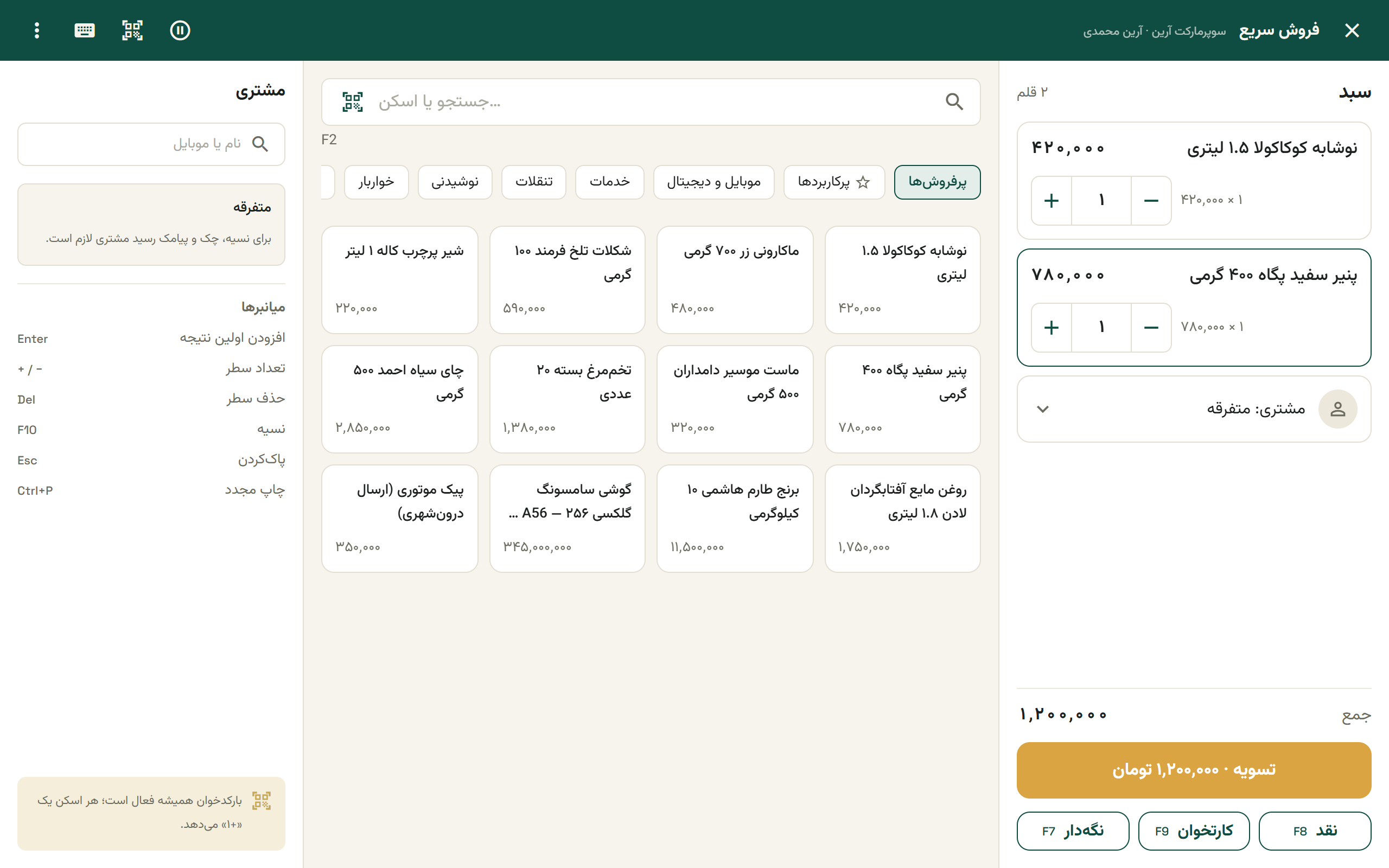Screen dimensions: 1389x868
Task: Add برنج طارم هاشمی ۱۰ کیلوگرمی product
Action: tap(735, 519)
